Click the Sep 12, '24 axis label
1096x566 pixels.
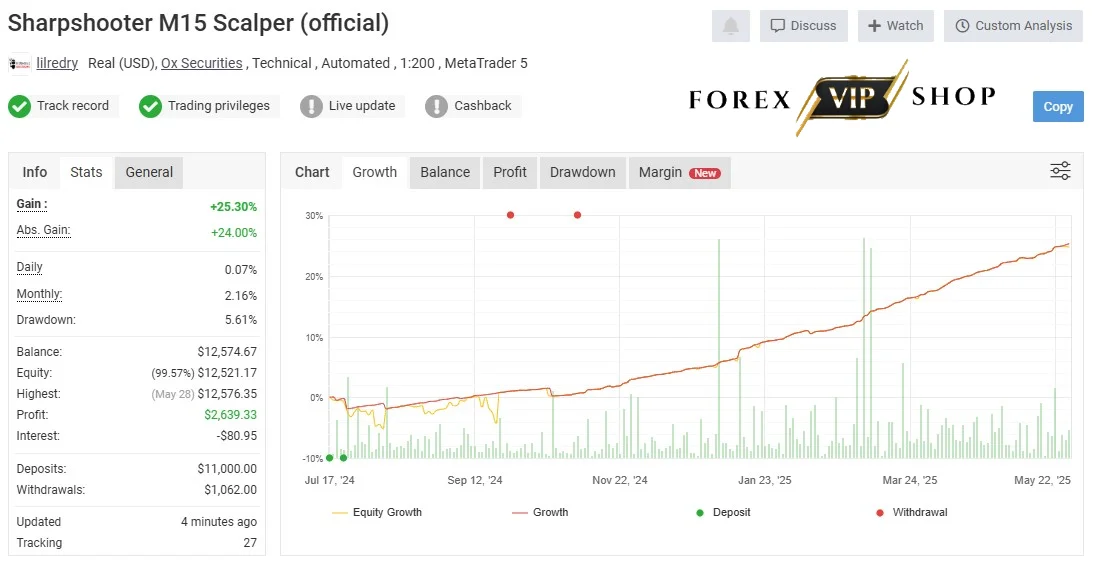[475, 480]
